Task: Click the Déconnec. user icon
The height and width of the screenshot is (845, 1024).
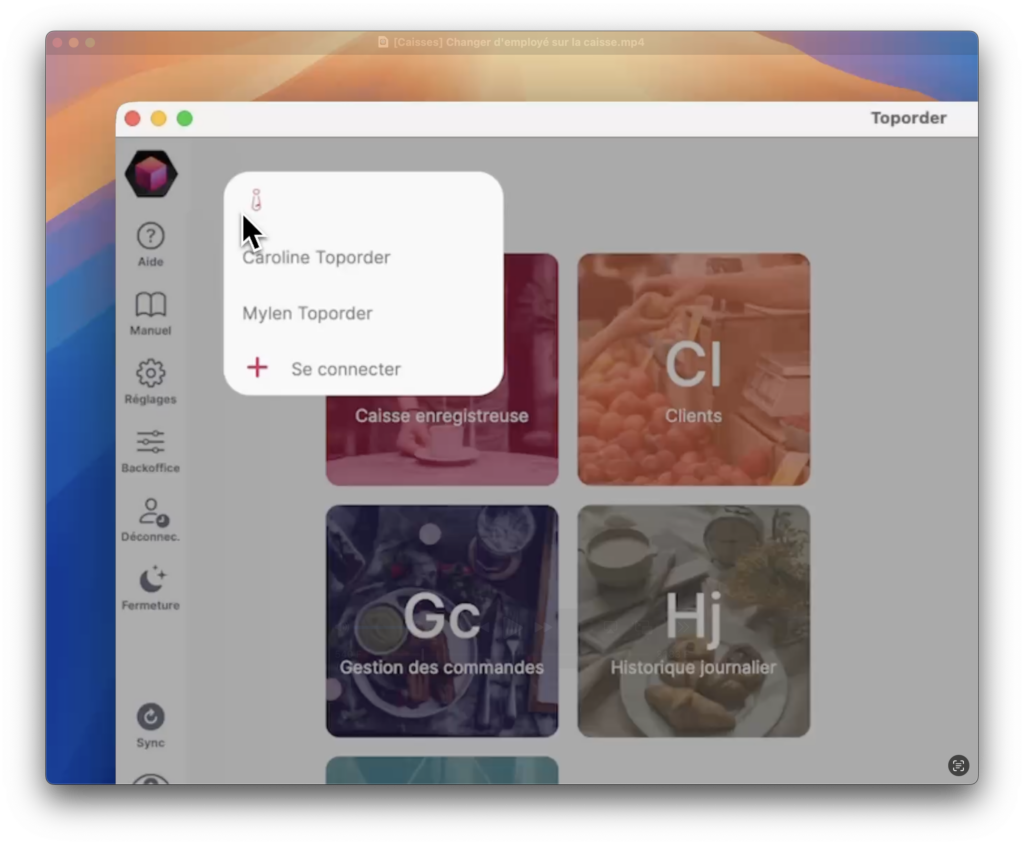Action: 151,512
